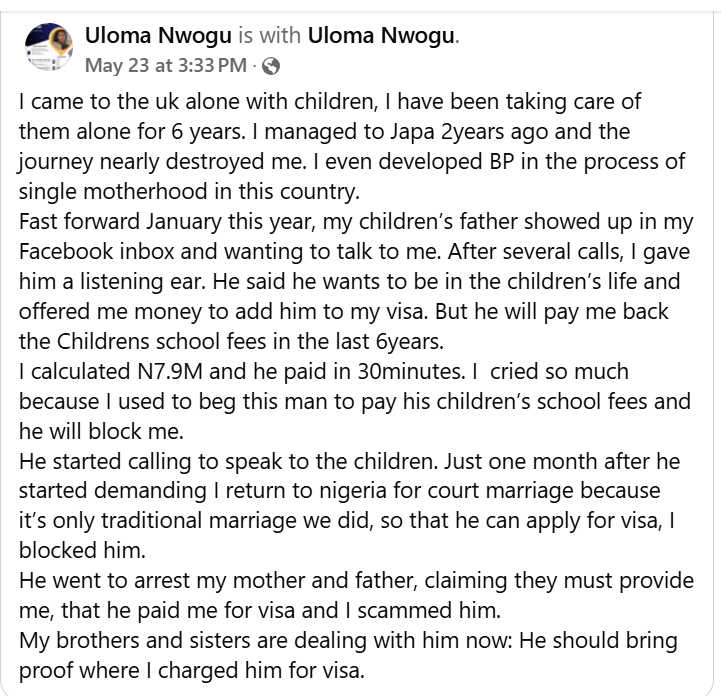Click the 'is with' text in header
The width and height of the screenshot is (721, 696).
pos(269,36)
